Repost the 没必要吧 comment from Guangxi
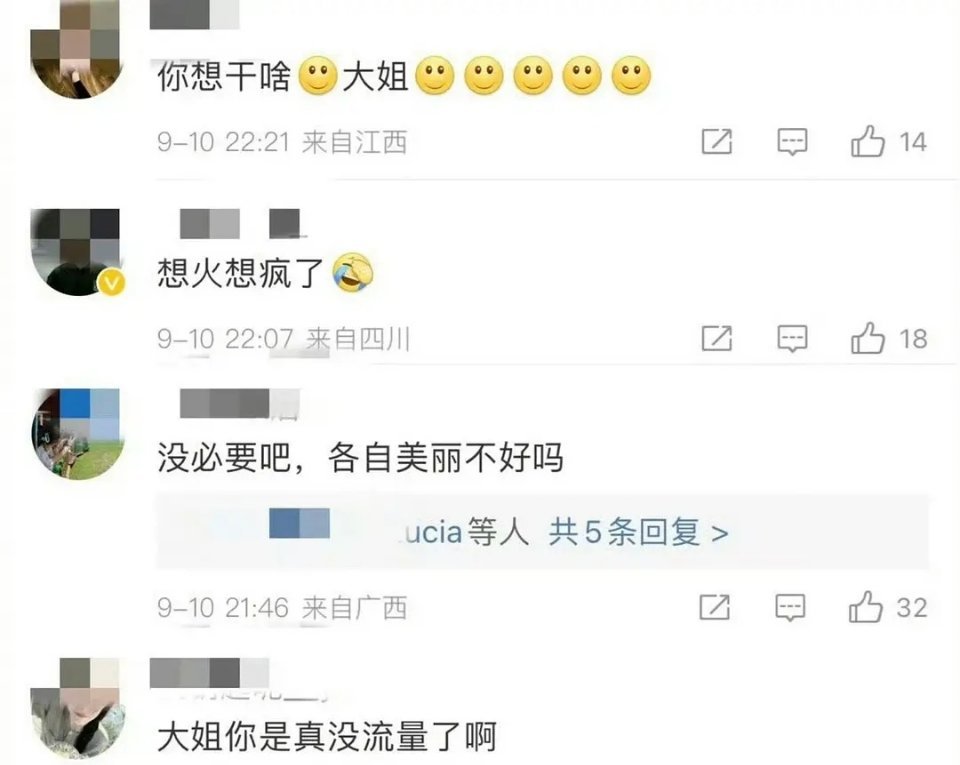Screen dimensions: 960x765 coord(714,607)
